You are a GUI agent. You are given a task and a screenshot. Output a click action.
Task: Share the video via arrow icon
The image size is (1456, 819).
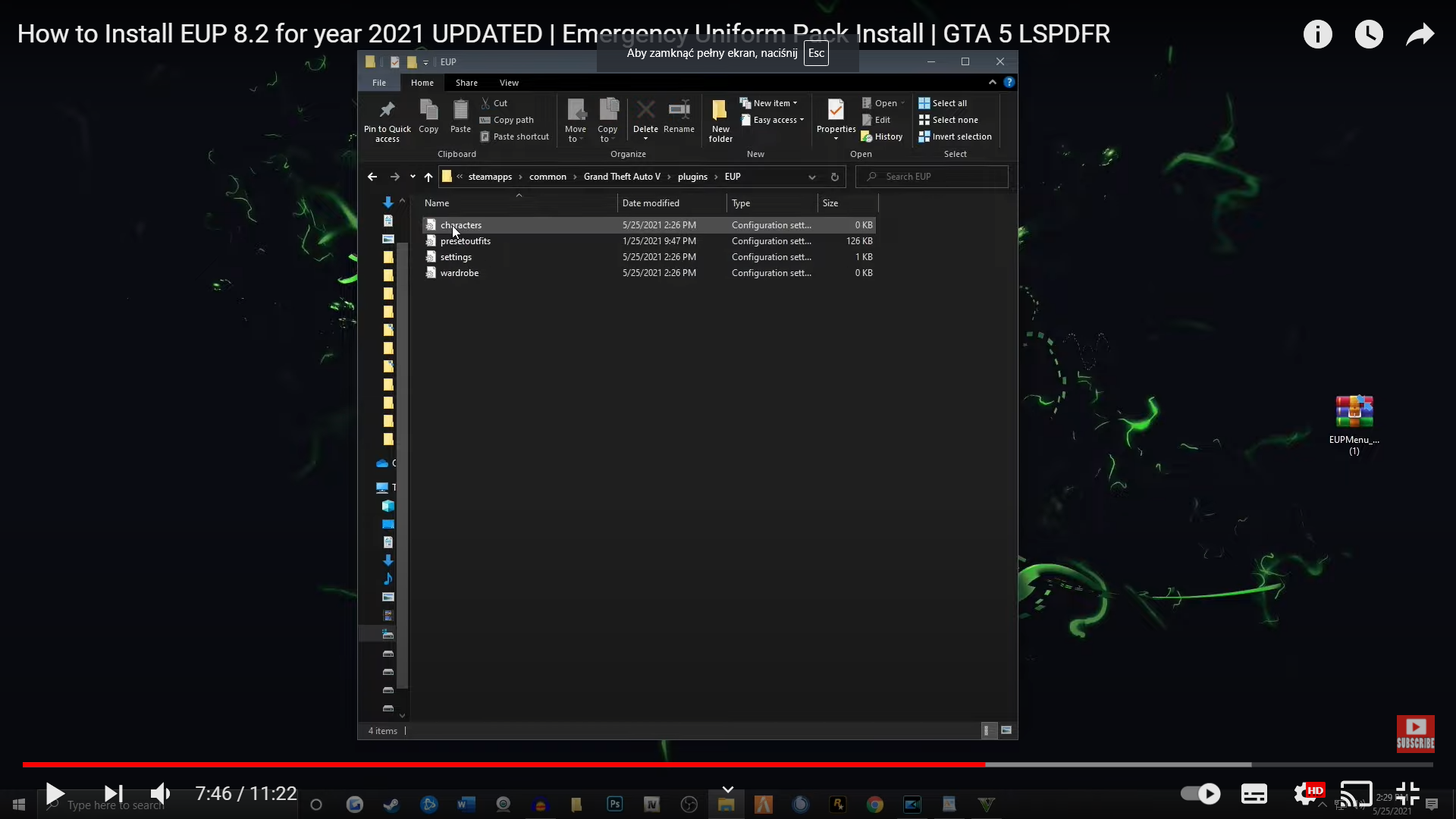click(x=1420, y=34)
